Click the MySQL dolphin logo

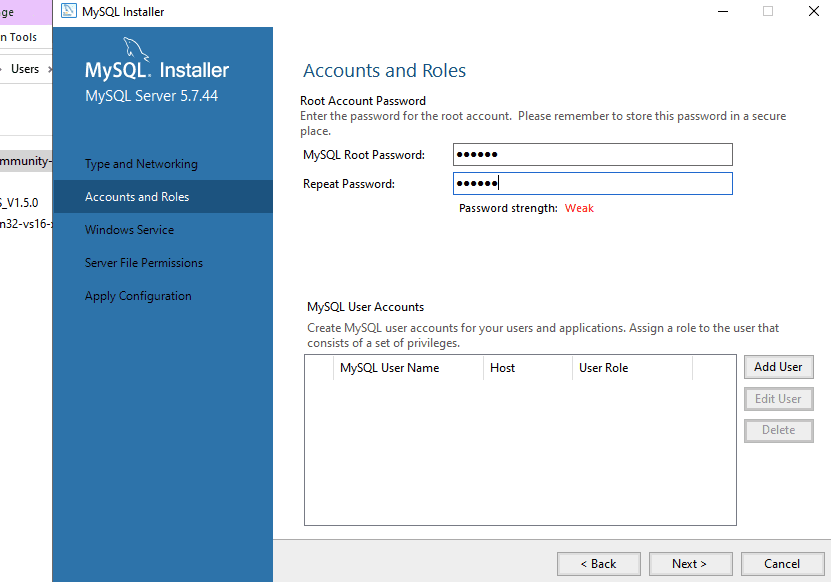(137, 48)
